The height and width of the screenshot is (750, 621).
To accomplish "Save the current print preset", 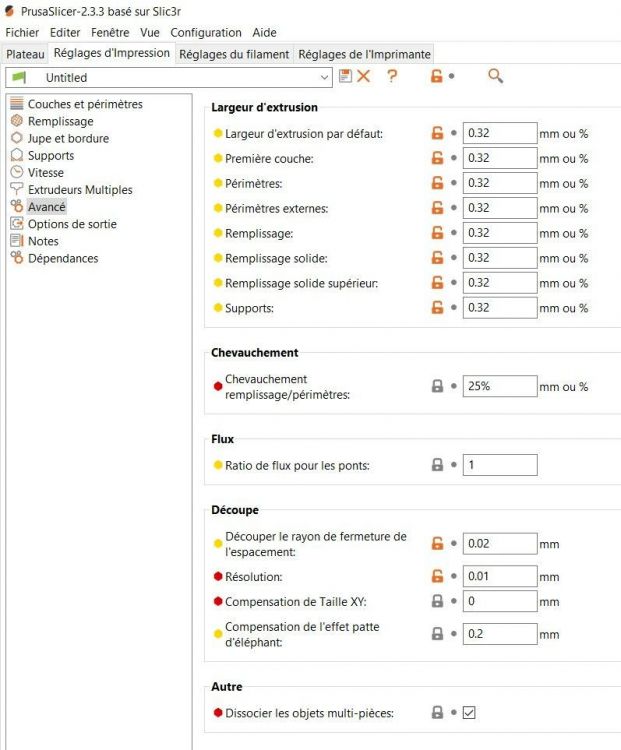I will pos(345,76).
